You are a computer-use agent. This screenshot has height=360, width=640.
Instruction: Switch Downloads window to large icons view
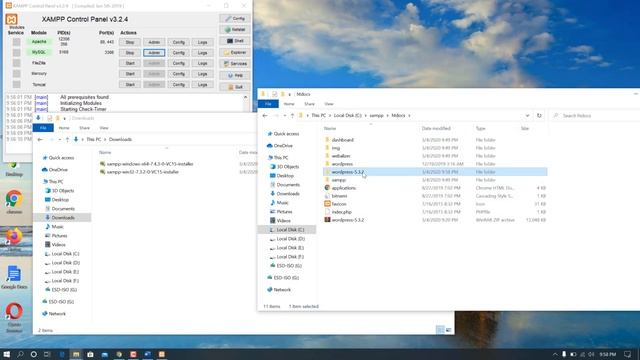(449, 330)
